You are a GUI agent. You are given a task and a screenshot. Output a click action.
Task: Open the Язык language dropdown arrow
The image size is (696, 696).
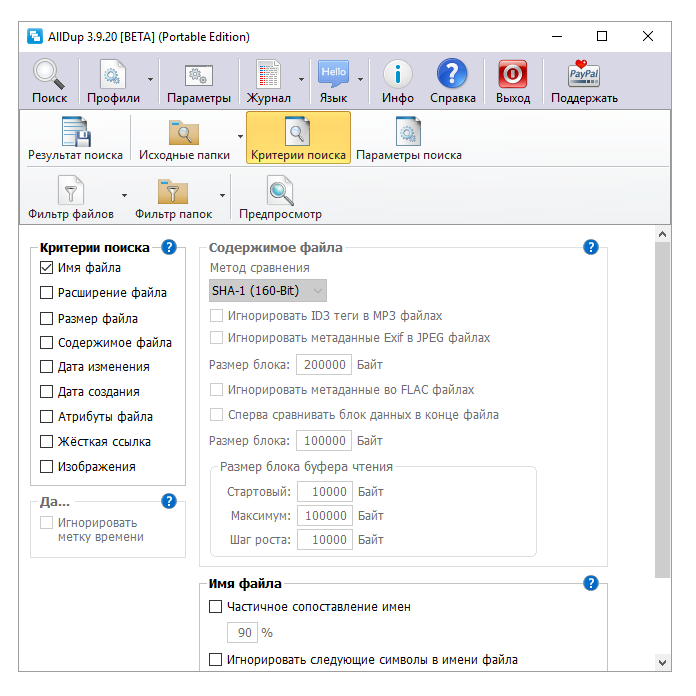click(360, 80)
